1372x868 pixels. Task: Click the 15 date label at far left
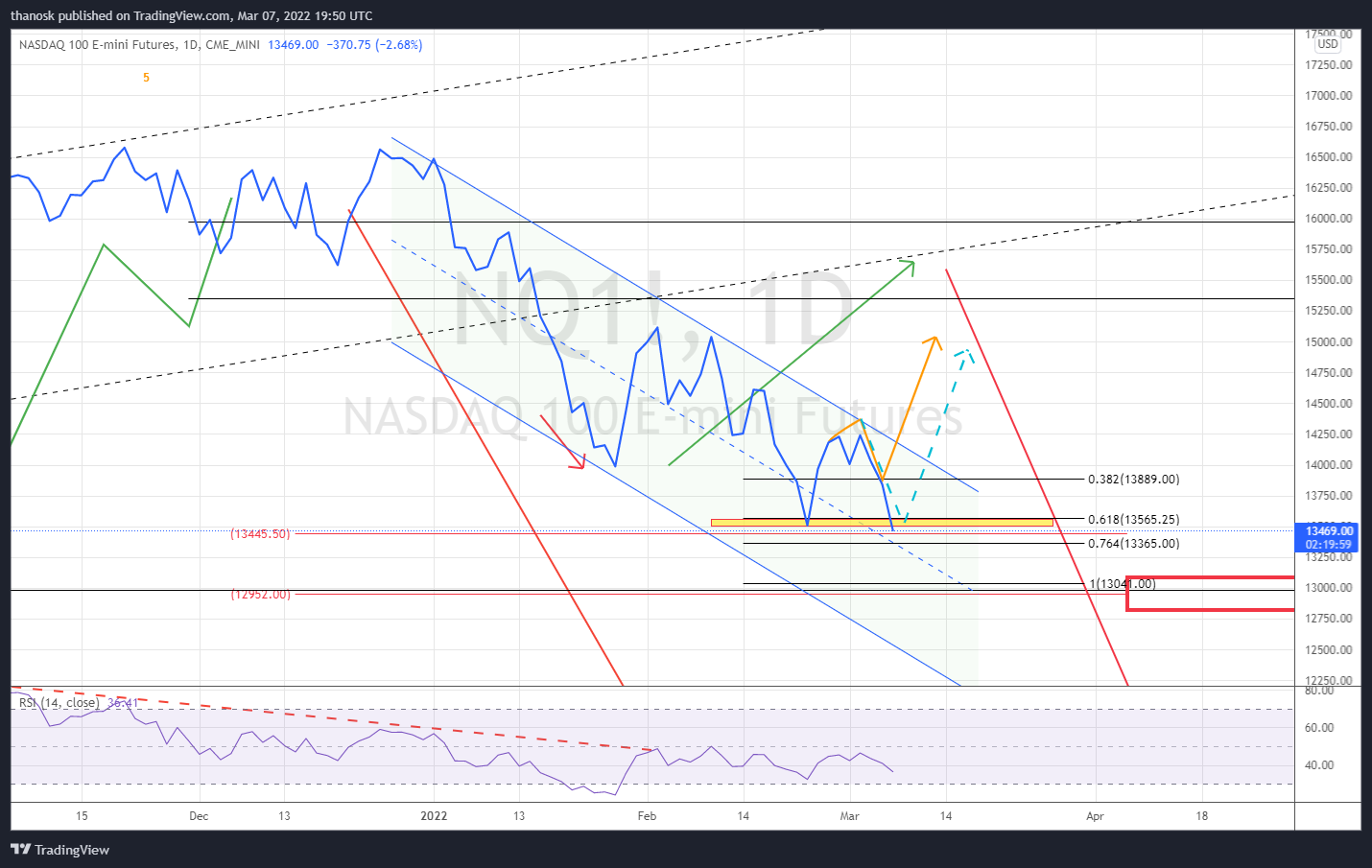click(82, 816)
